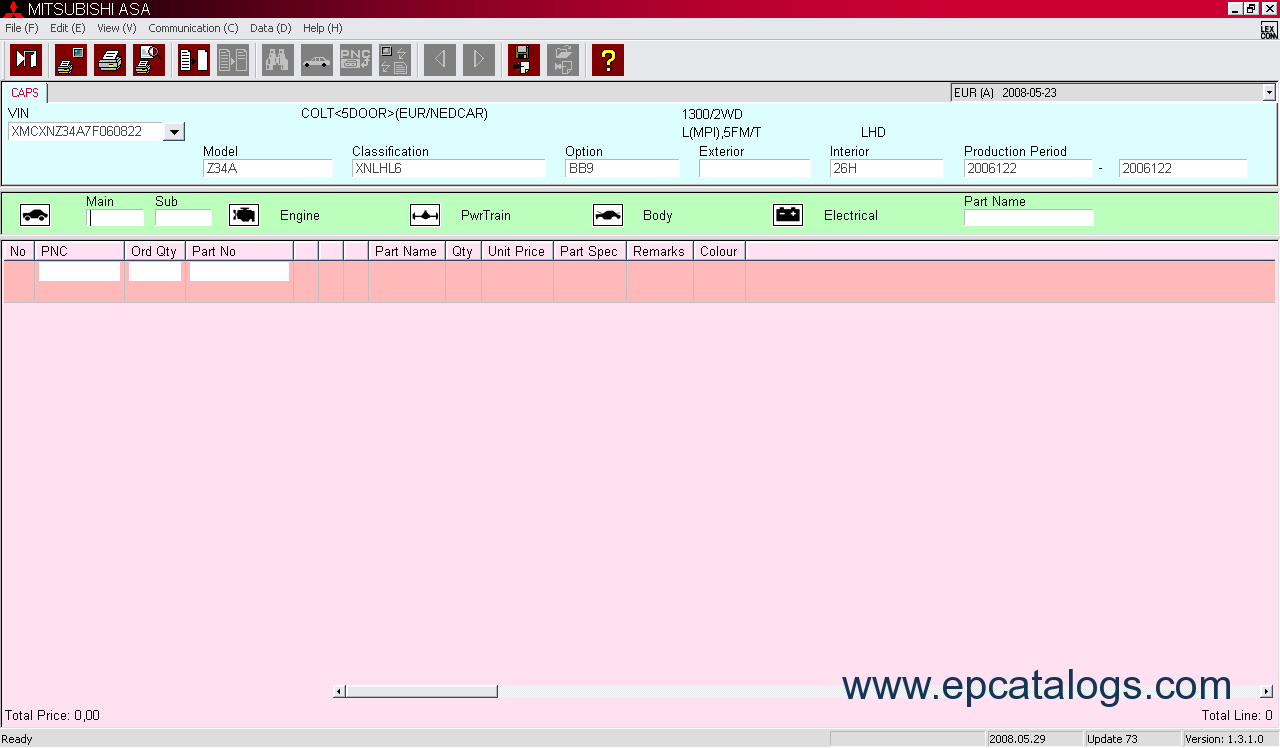
Task: Click the active red list-transfer icon
Action: 194,60
